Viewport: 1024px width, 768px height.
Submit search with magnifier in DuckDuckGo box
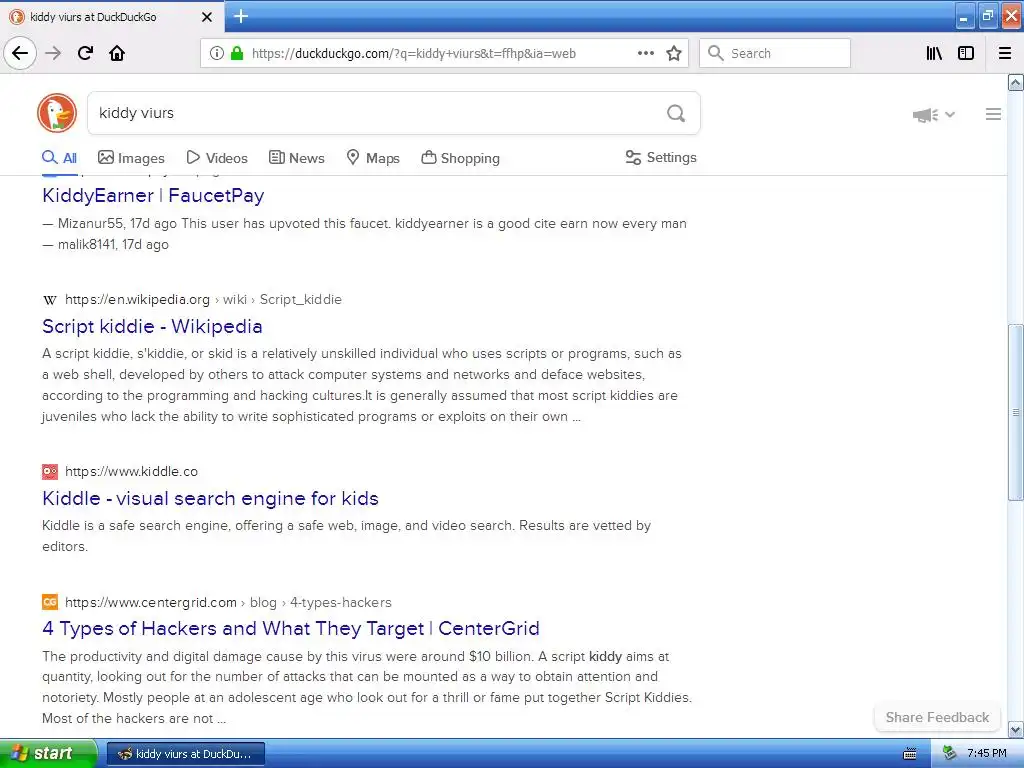point(676,114)
